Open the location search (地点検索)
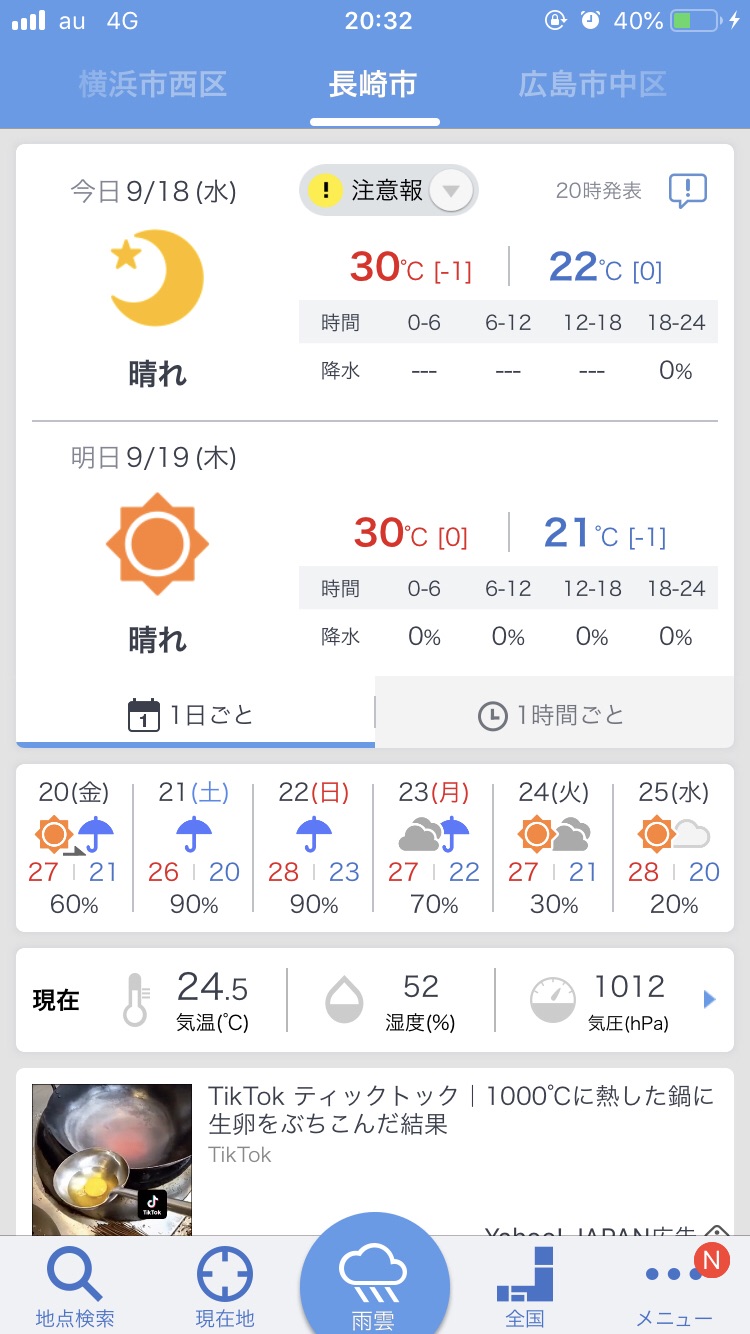 click(75, 1285)
